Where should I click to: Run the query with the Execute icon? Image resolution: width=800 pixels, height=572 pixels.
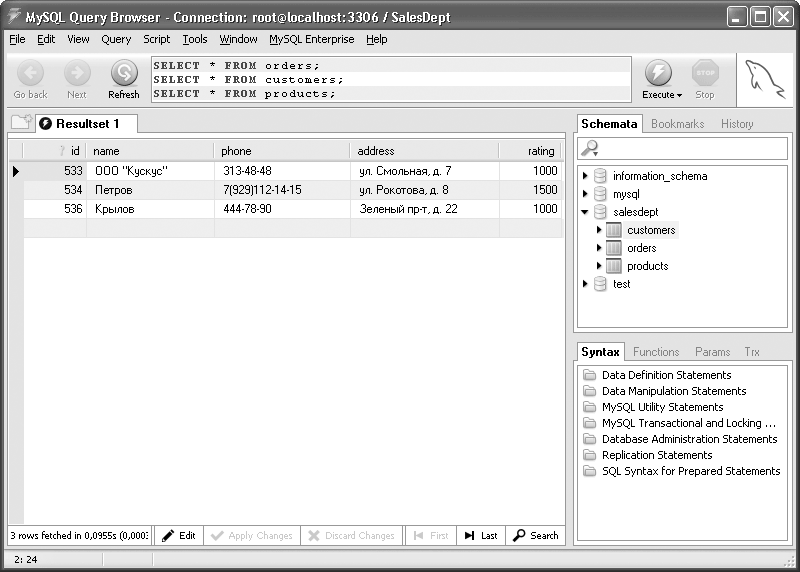point(657,73)
